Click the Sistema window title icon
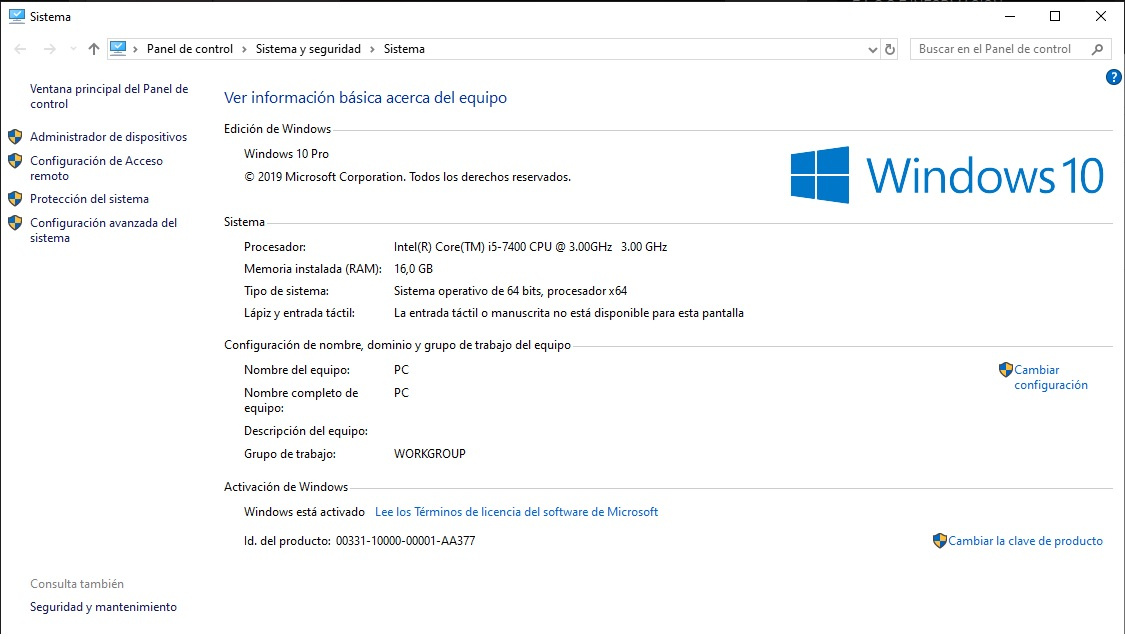1125x639 pixels. click(x=17, y=16)
